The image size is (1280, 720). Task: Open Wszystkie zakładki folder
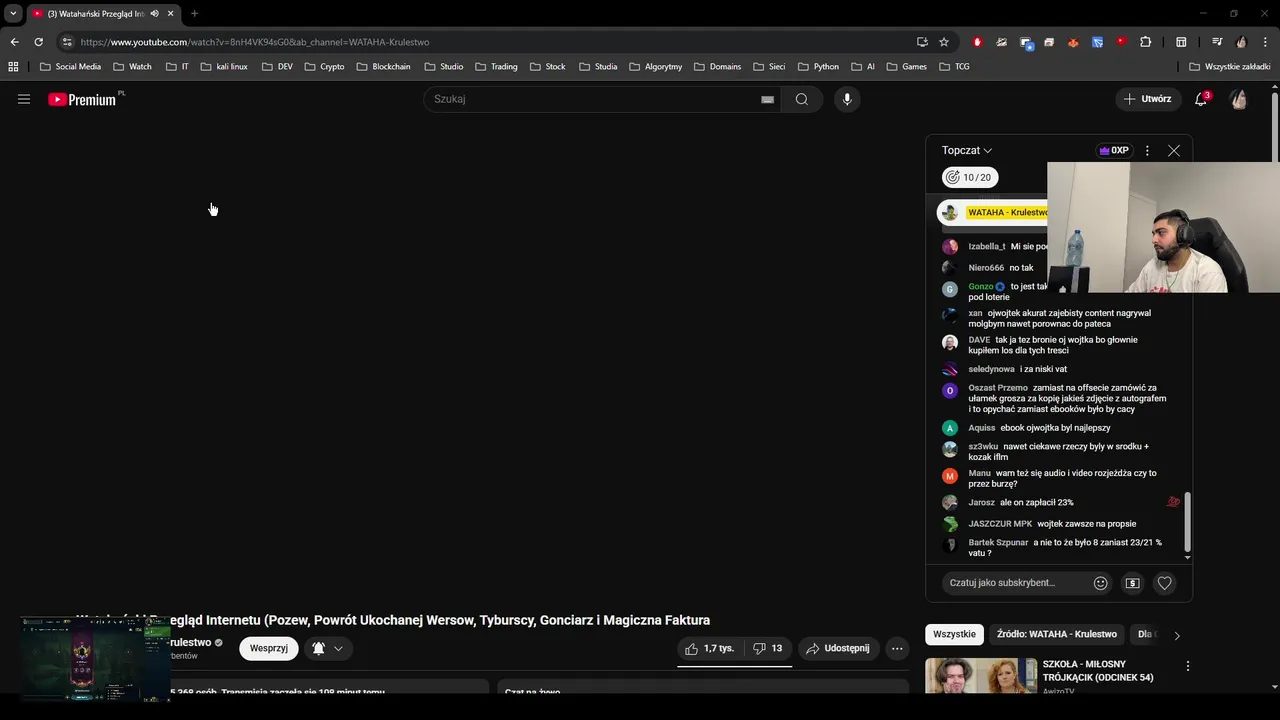click(1230, 67)
